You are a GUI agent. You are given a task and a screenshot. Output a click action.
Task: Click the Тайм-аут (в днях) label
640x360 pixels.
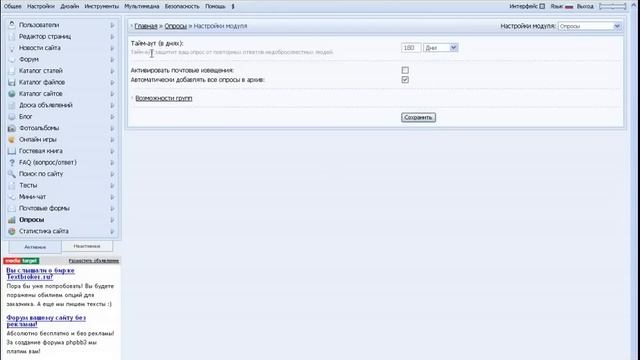point(157,43)
